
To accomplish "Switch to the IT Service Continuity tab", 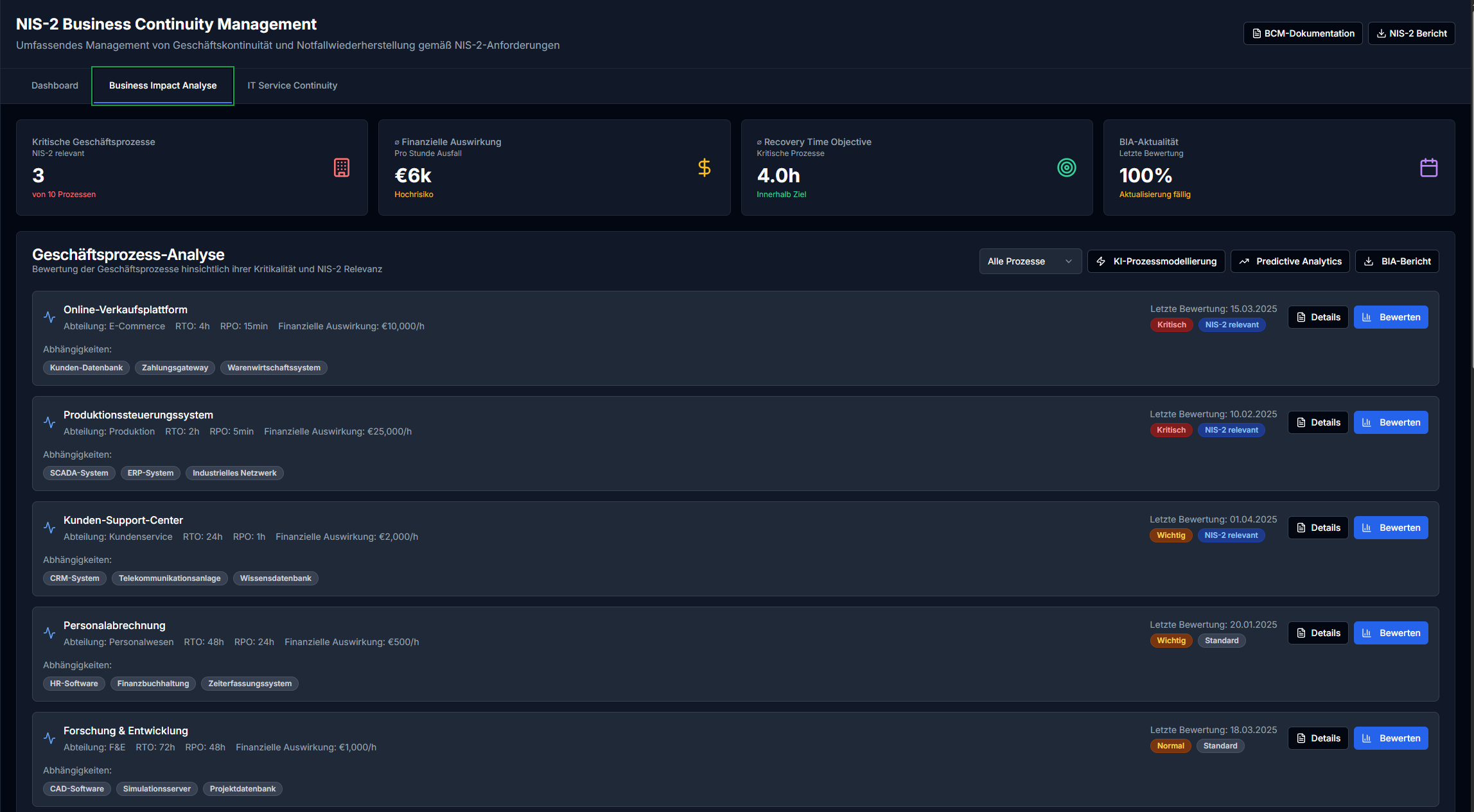I will pyautogui.click(x=292, y=85).
